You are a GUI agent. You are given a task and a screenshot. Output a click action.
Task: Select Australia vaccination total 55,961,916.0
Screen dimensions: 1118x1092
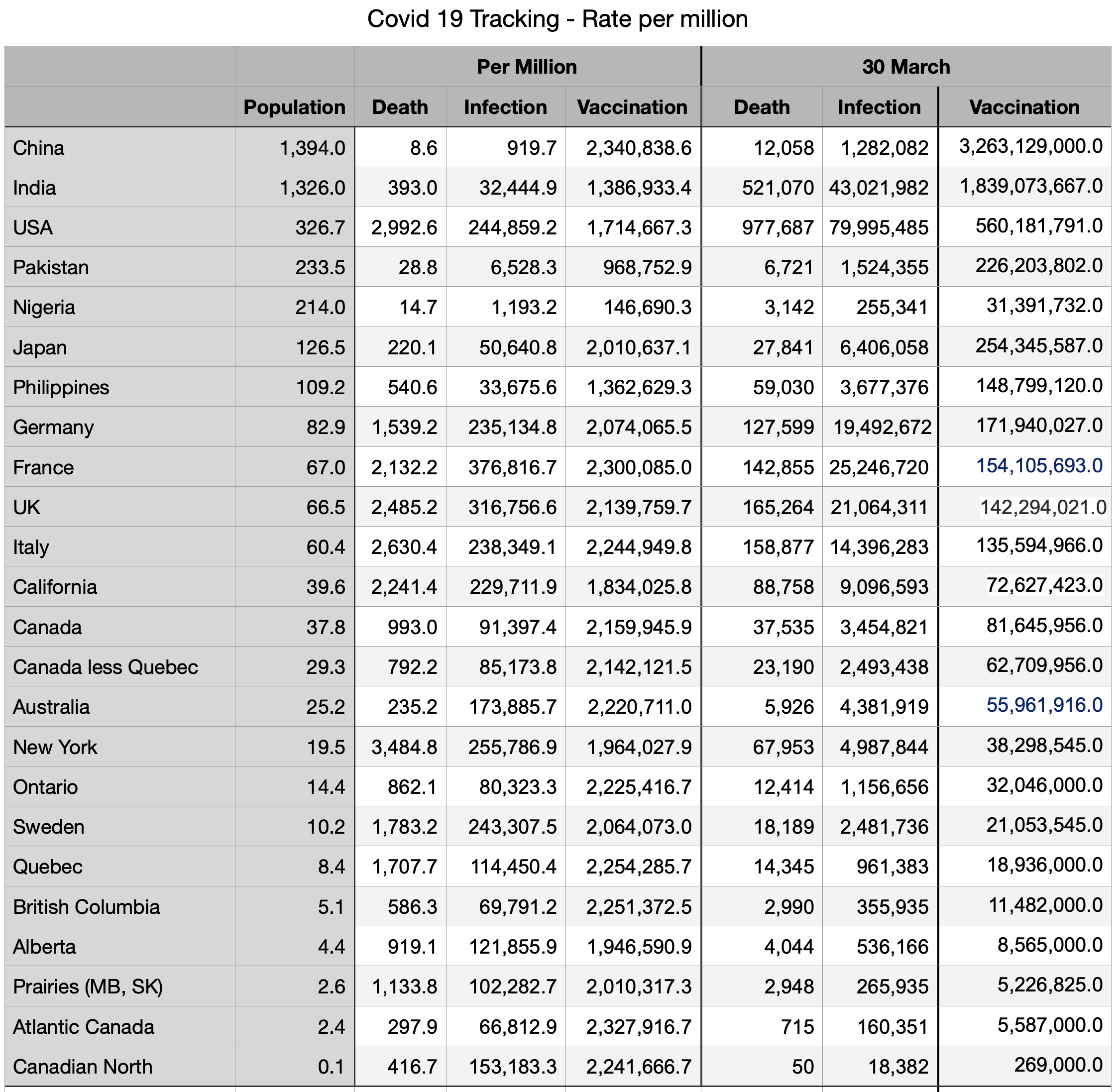pos(1044,705)
